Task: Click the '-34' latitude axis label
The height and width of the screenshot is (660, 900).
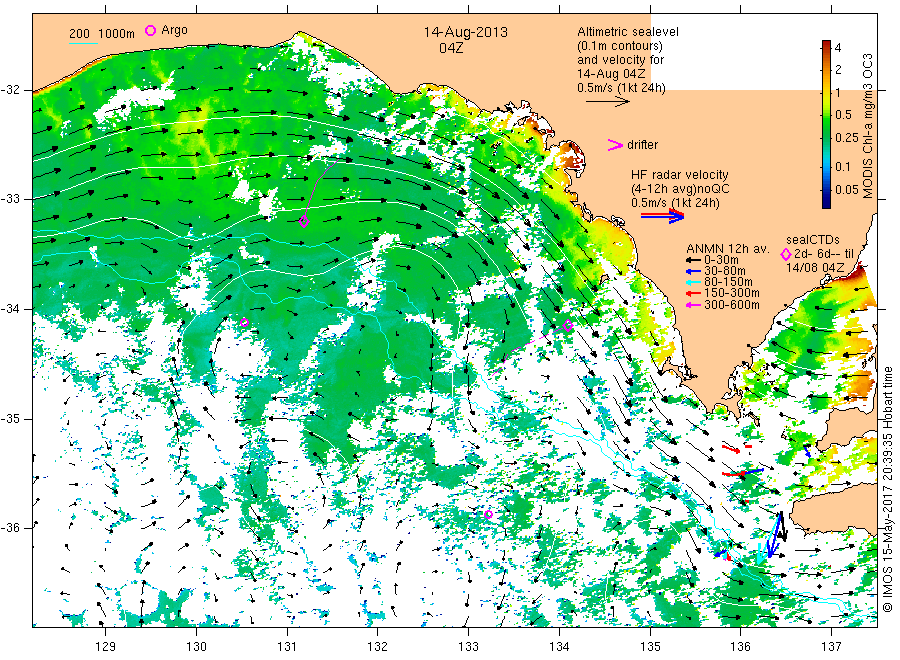Action: pyautogui.click(x=10, y=309)
